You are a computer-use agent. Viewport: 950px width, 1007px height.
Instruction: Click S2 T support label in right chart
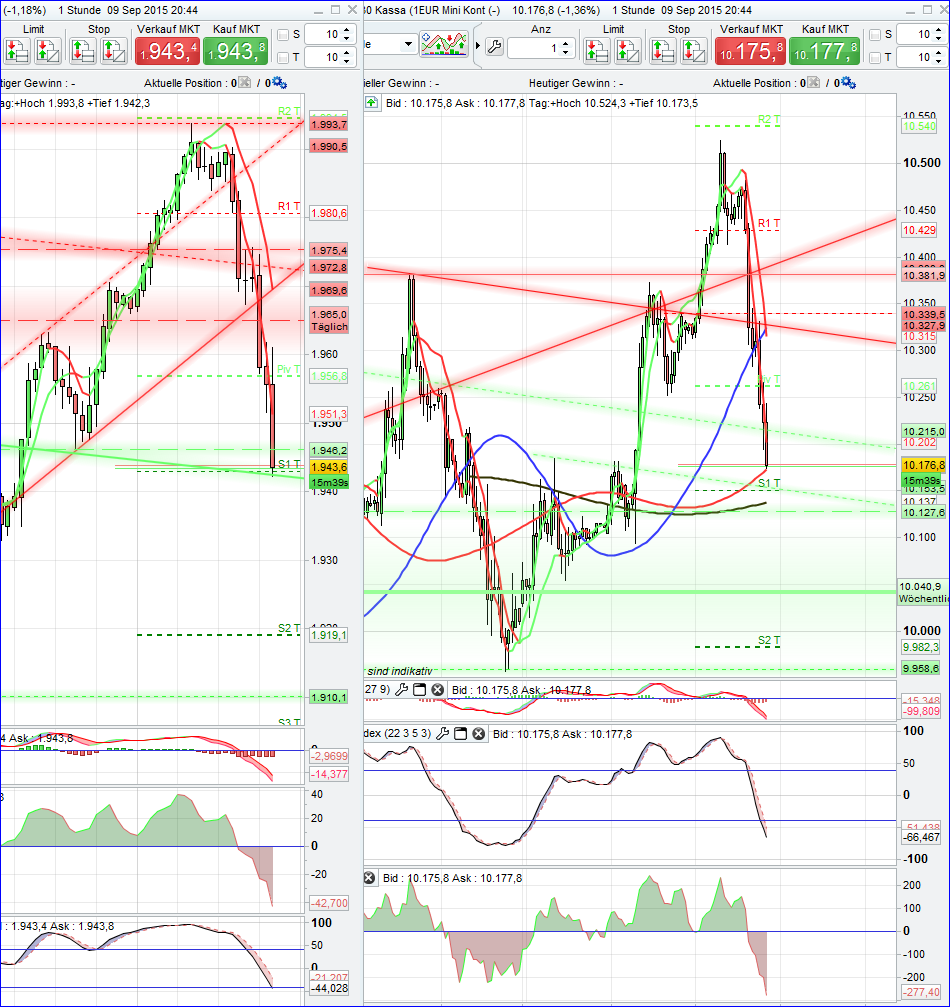769,640
